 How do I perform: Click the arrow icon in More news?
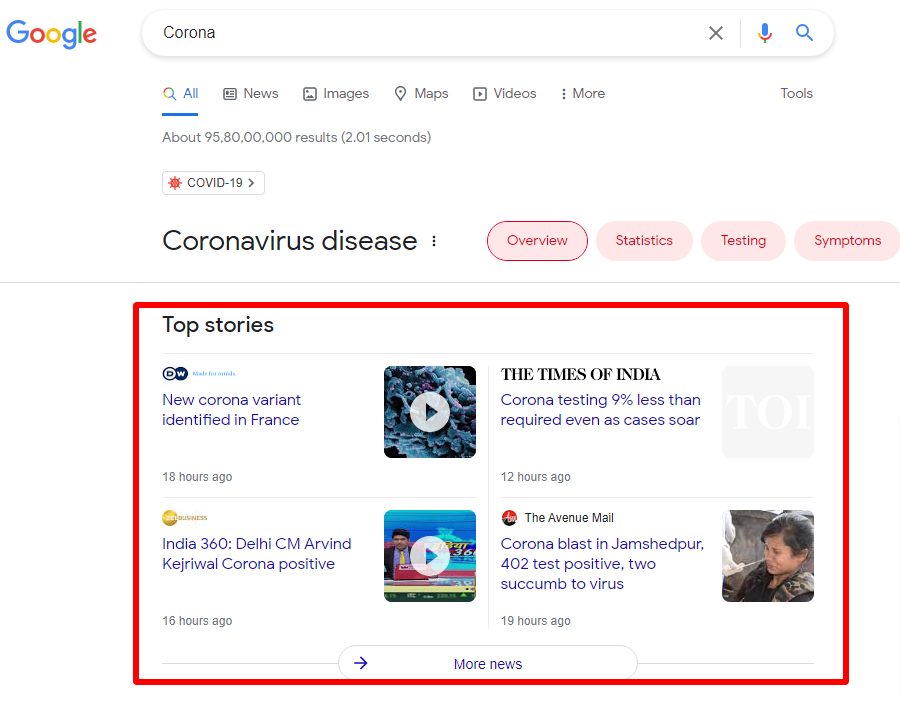coord(360,664)
